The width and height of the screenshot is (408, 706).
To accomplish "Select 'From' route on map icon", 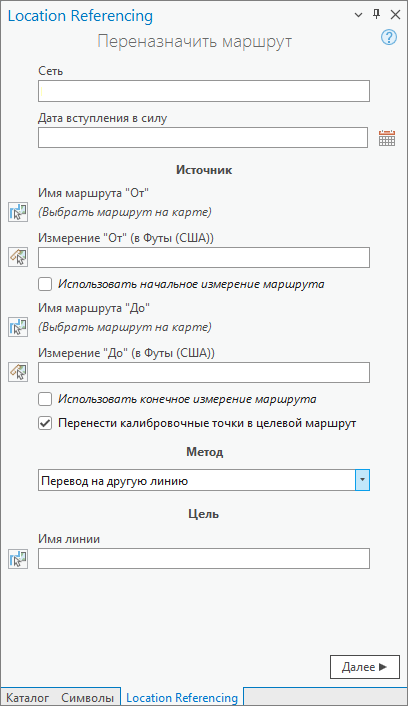I will 18,212.
